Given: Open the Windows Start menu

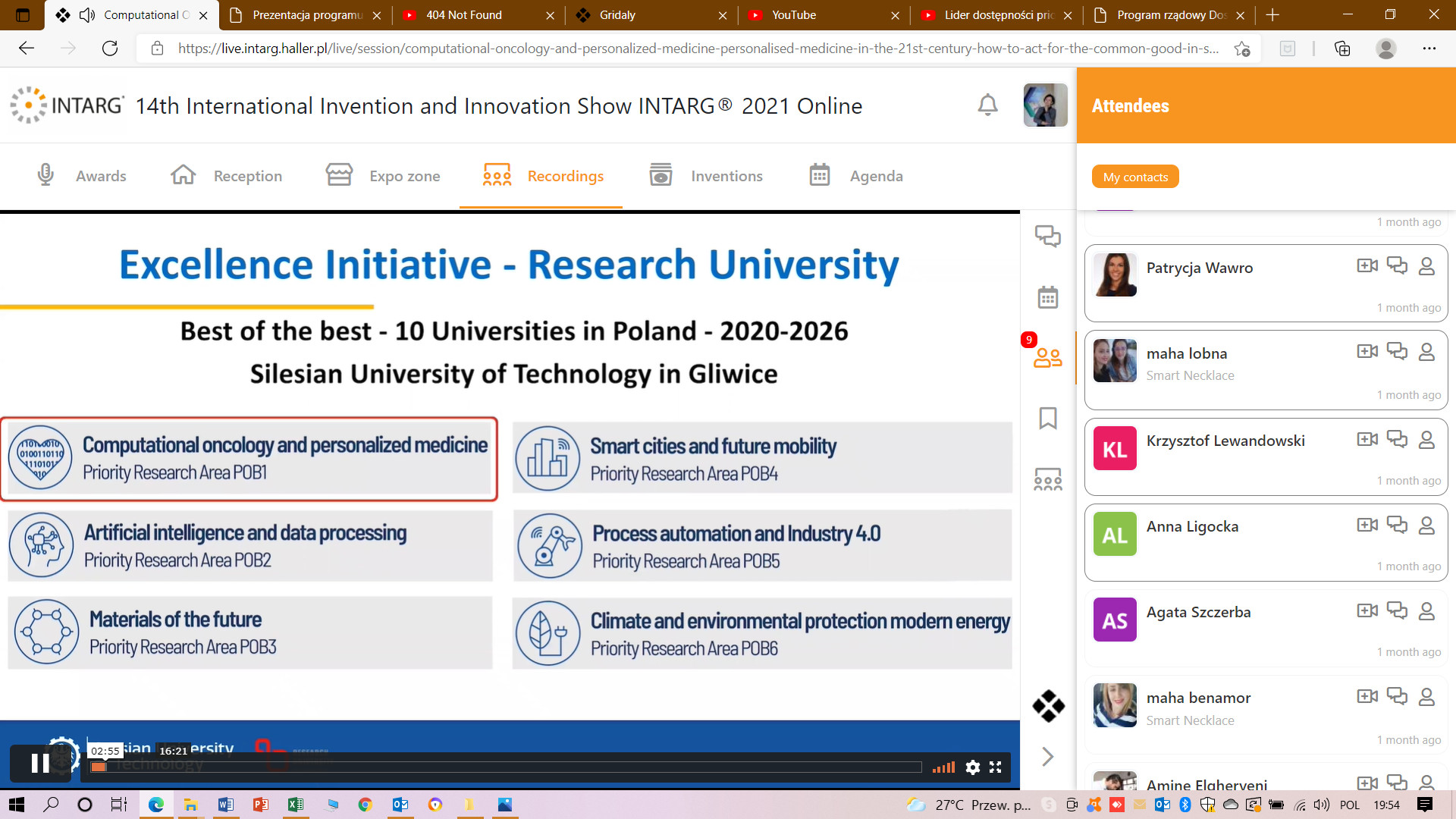Looking at the screenshot, I should tap(17, 805).
